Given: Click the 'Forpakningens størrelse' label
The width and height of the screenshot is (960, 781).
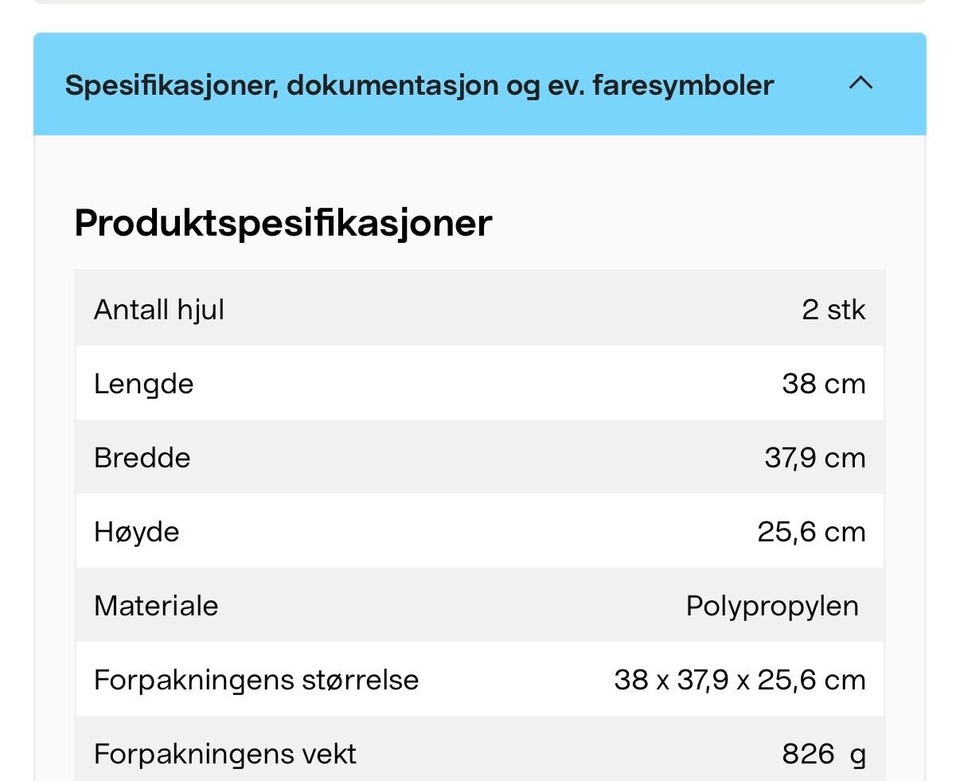Looking at the screenshot, I should (256, 680).
